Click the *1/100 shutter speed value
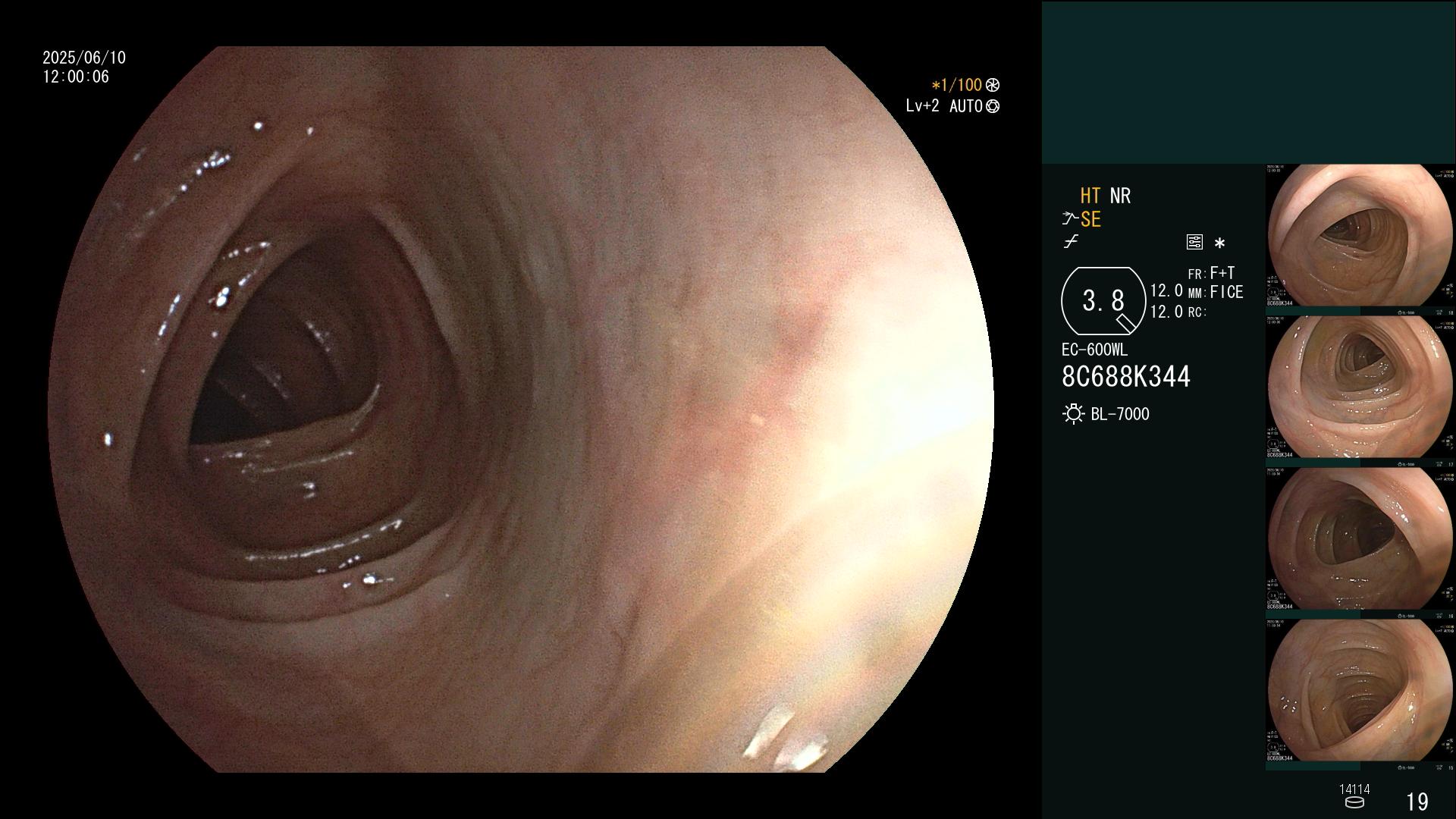1456x819 pixels. click(x=956, y=85)
